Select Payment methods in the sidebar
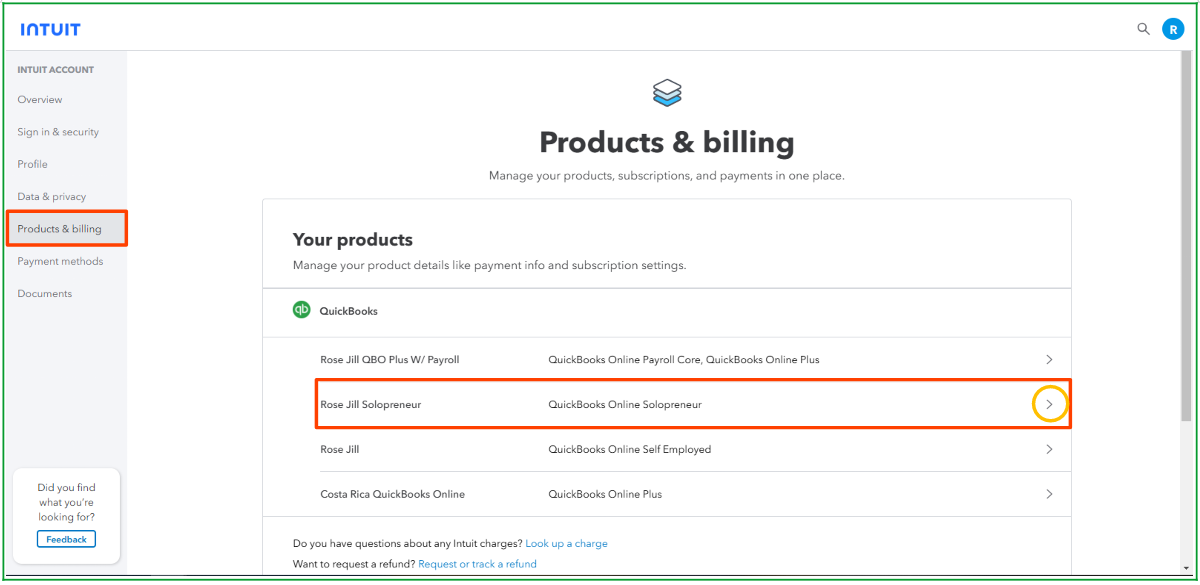1200x585 pixels. (60, 261)
